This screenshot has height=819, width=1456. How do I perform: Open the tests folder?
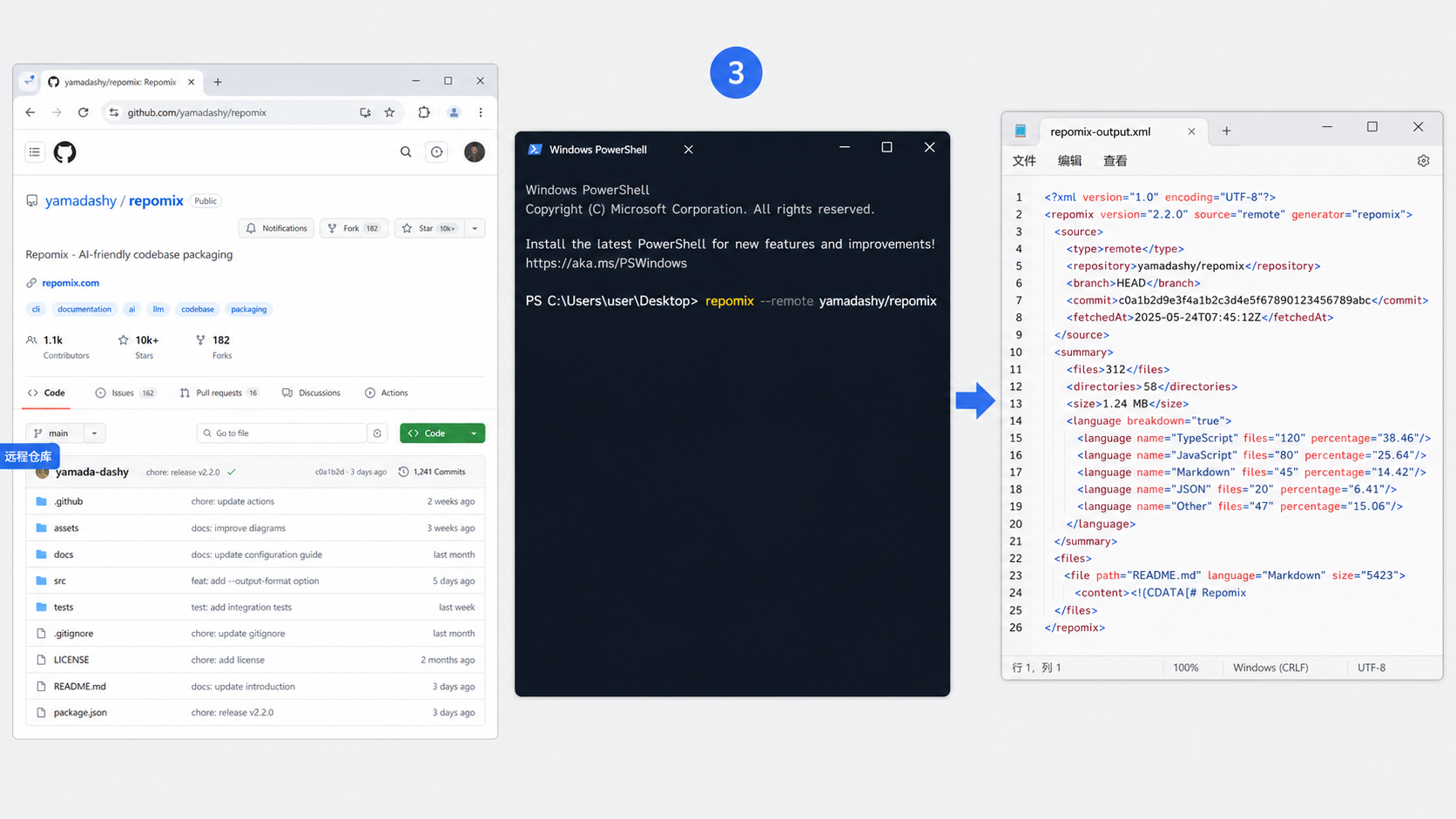tap(64, 608)
